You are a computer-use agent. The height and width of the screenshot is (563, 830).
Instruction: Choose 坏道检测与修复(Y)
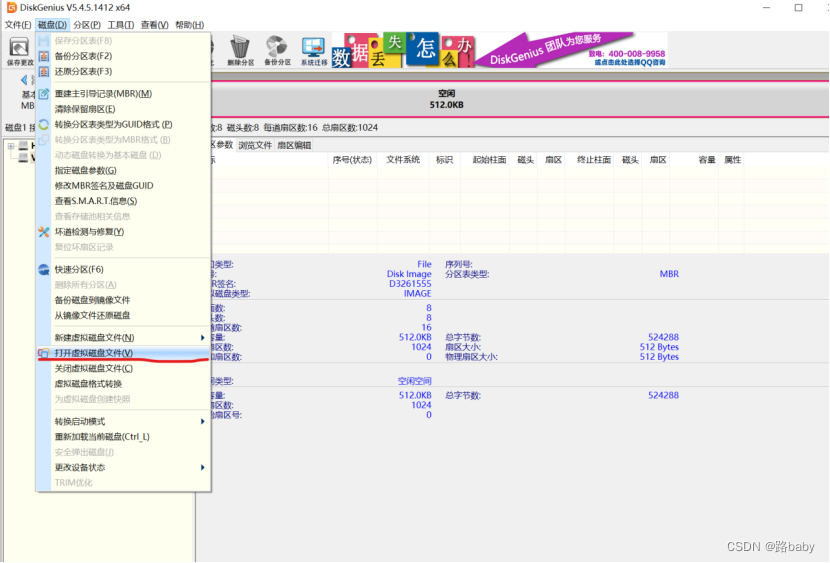click(123, 232)
